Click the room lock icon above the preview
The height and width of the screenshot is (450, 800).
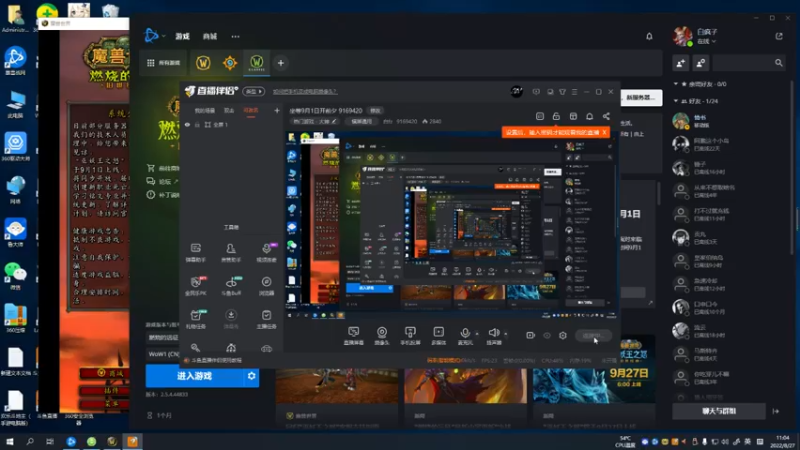556,116
